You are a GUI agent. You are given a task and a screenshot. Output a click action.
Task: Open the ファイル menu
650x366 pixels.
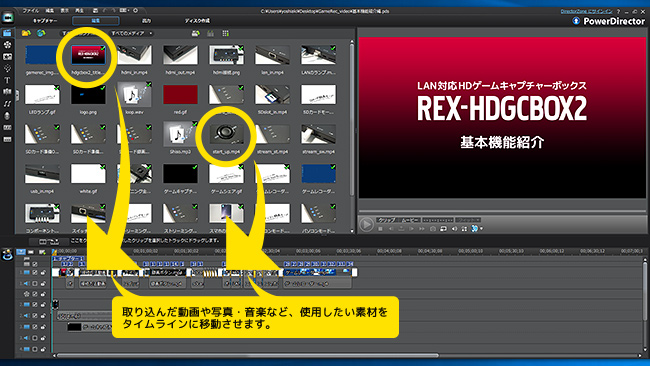[x=30, y=11]
